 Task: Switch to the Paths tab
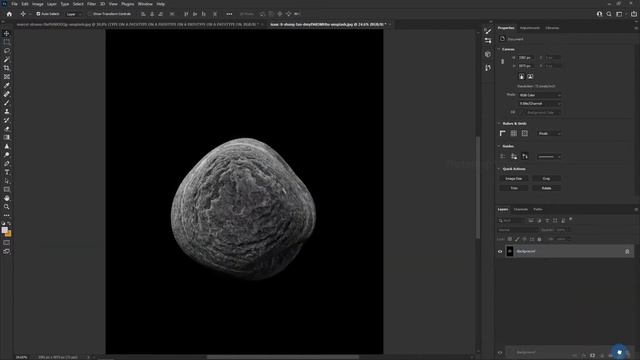click(538, 209)
